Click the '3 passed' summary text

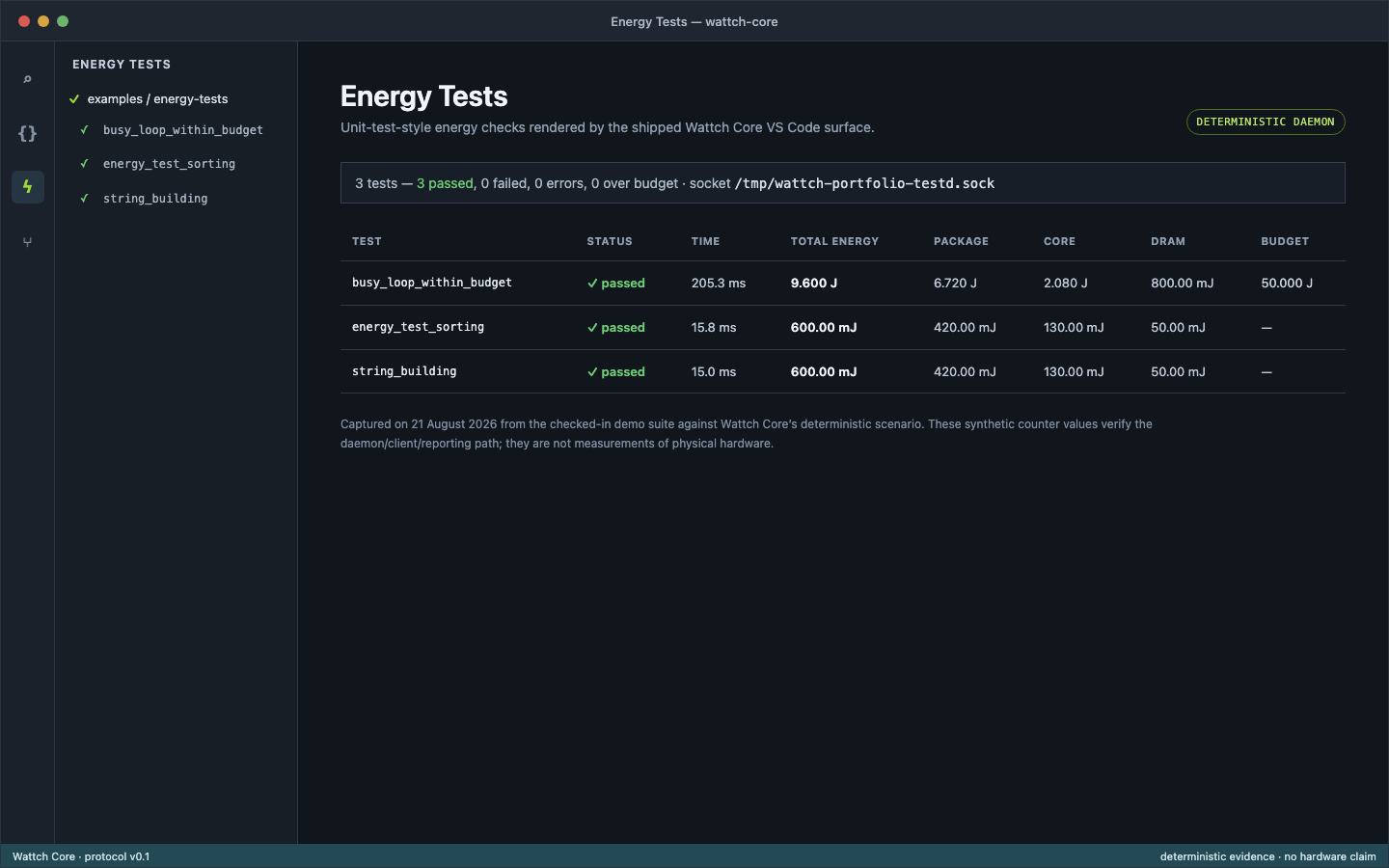tap(445, 183)
